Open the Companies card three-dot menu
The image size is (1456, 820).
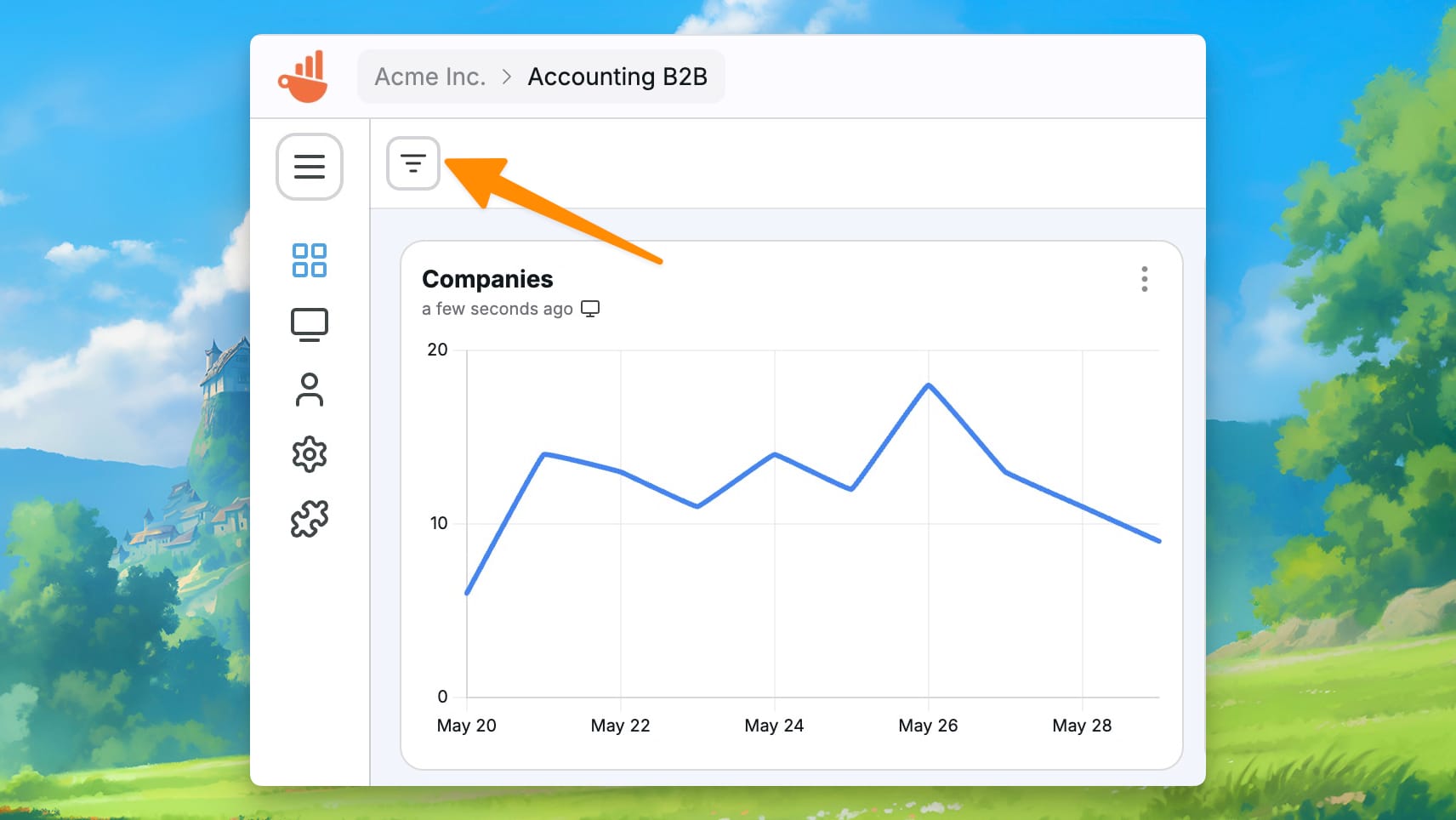tap(1145, 279)
